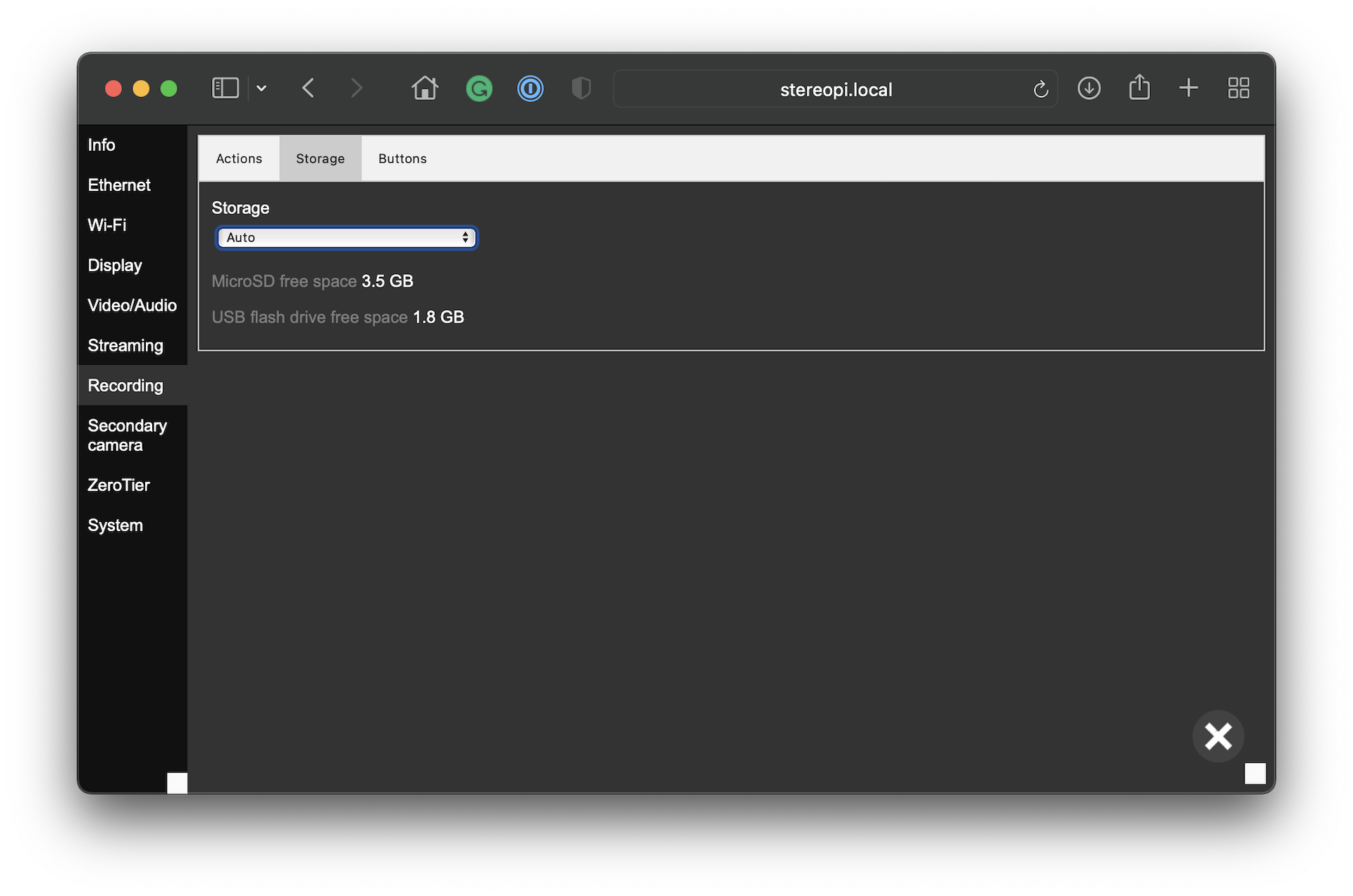Open the sidebar options chevron menu

coord(261,88)
